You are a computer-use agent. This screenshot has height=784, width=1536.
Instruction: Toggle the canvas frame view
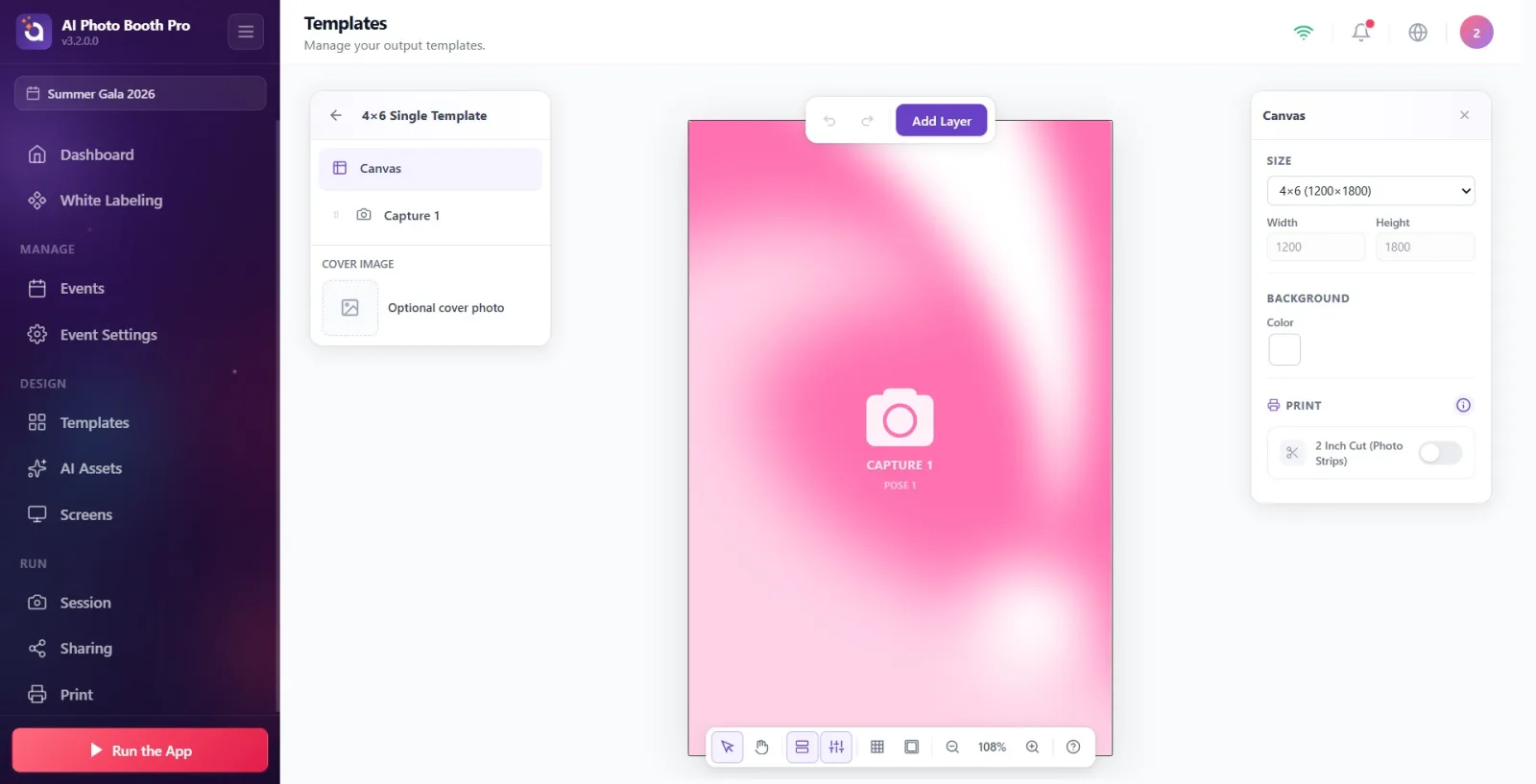(912, 747)
